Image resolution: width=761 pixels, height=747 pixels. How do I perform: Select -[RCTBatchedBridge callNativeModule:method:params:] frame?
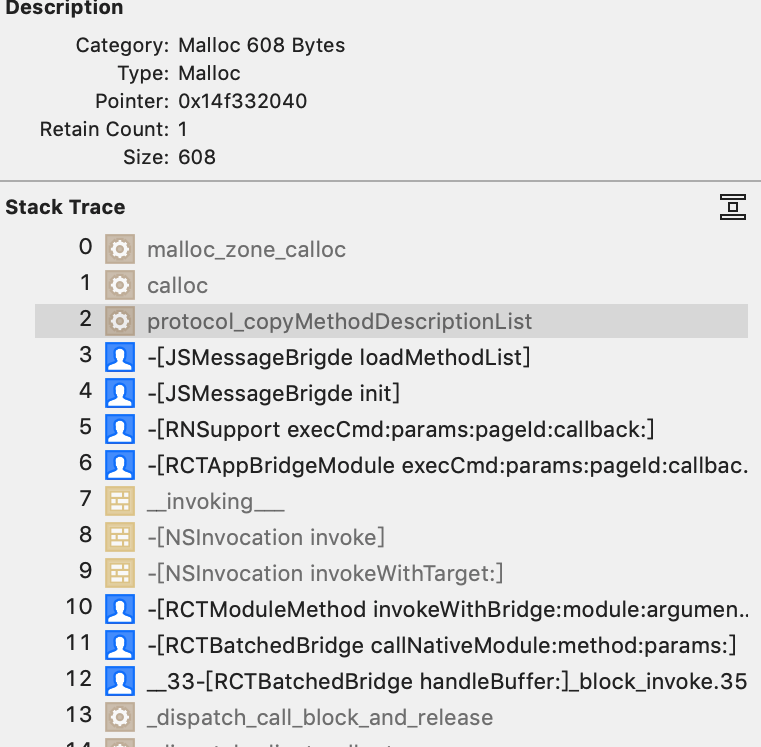tap(391, 645)
